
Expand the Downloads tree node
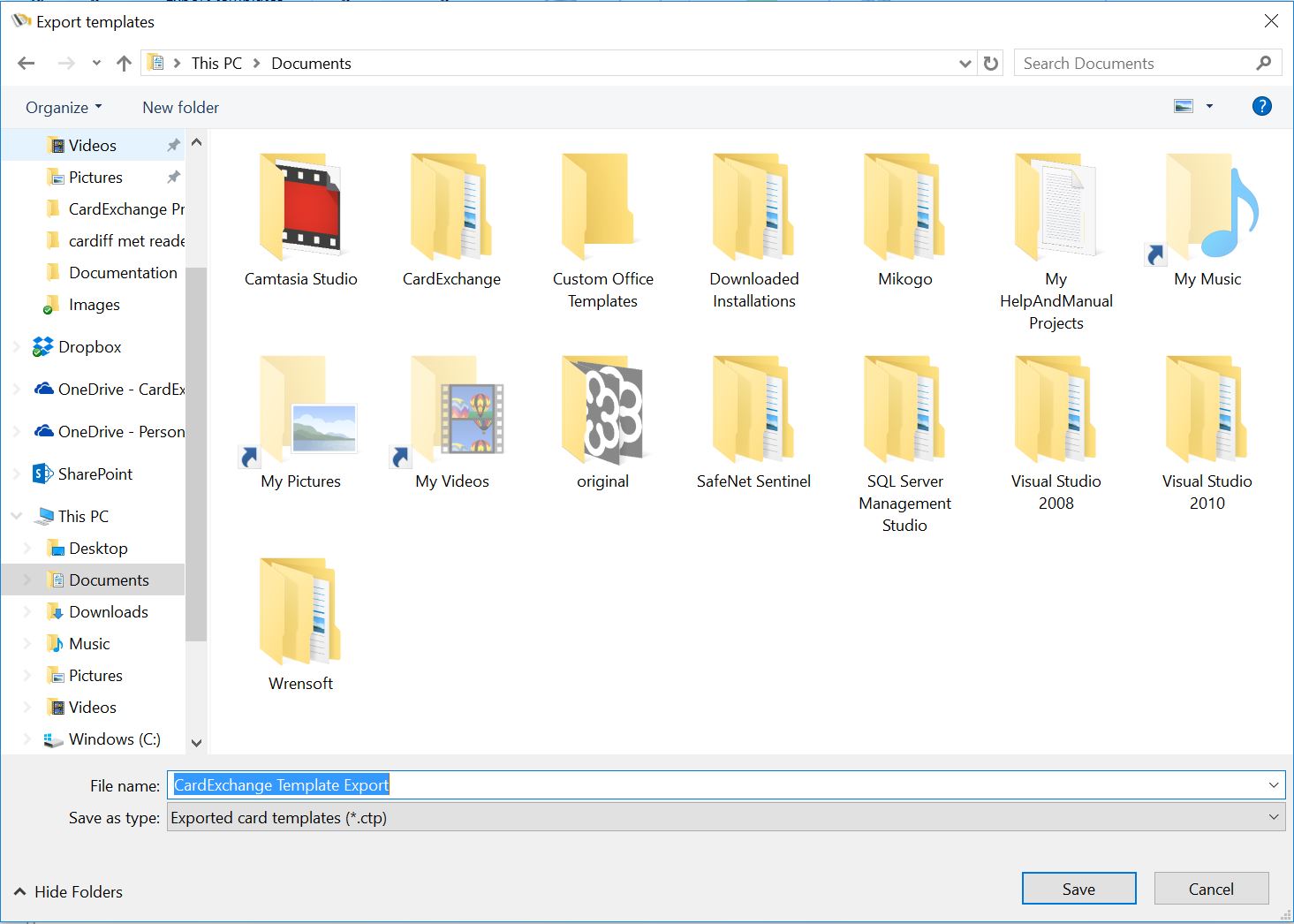point(27,611)
